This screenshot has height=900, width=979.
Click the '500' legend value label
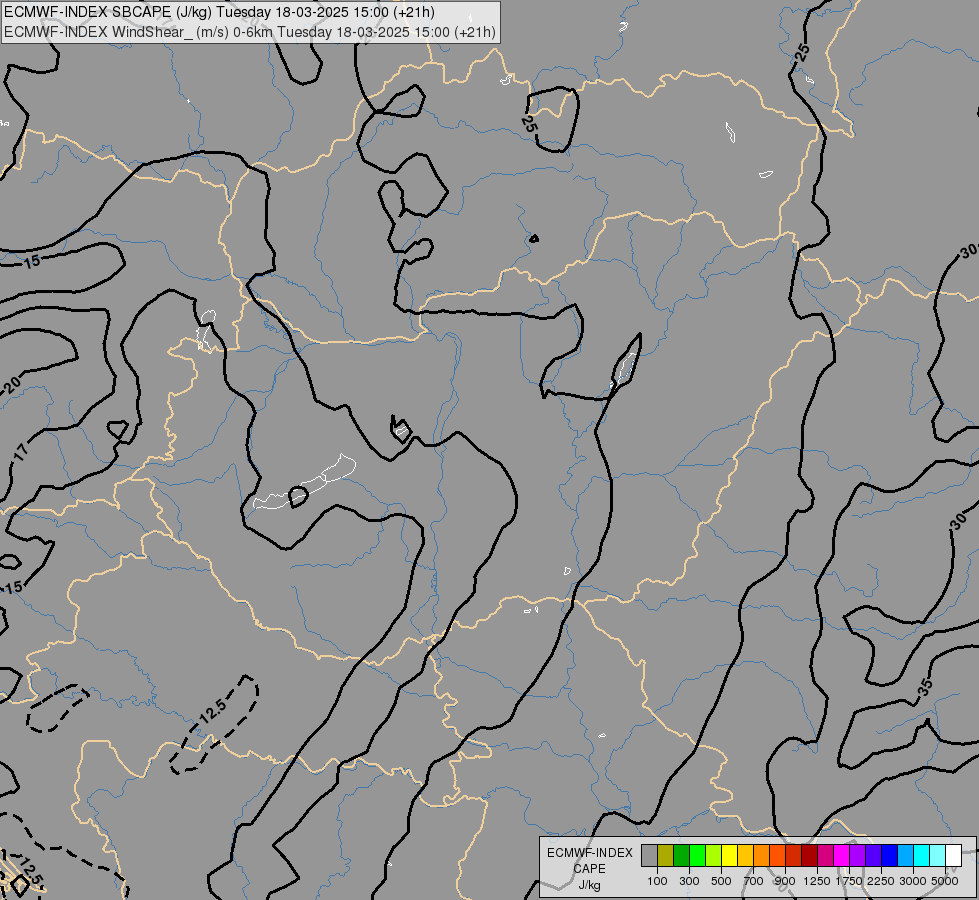point(721,881)
